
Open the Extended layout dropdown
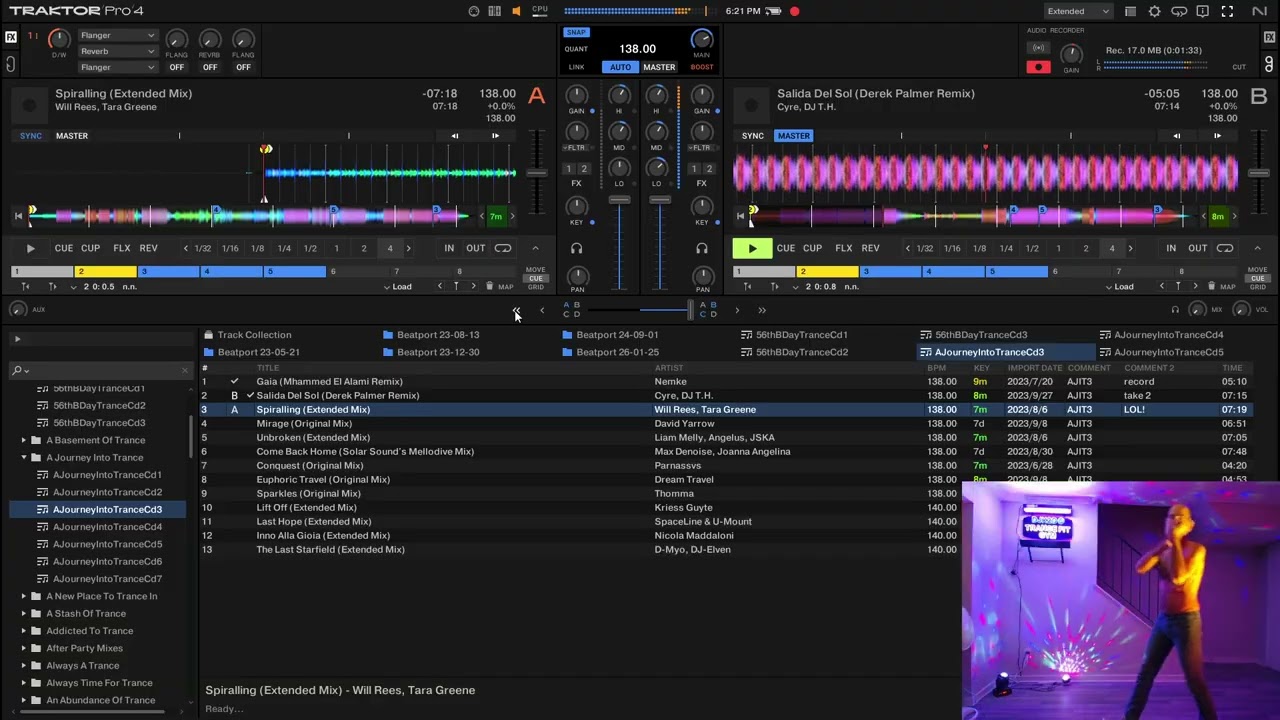click(1078, 11)
